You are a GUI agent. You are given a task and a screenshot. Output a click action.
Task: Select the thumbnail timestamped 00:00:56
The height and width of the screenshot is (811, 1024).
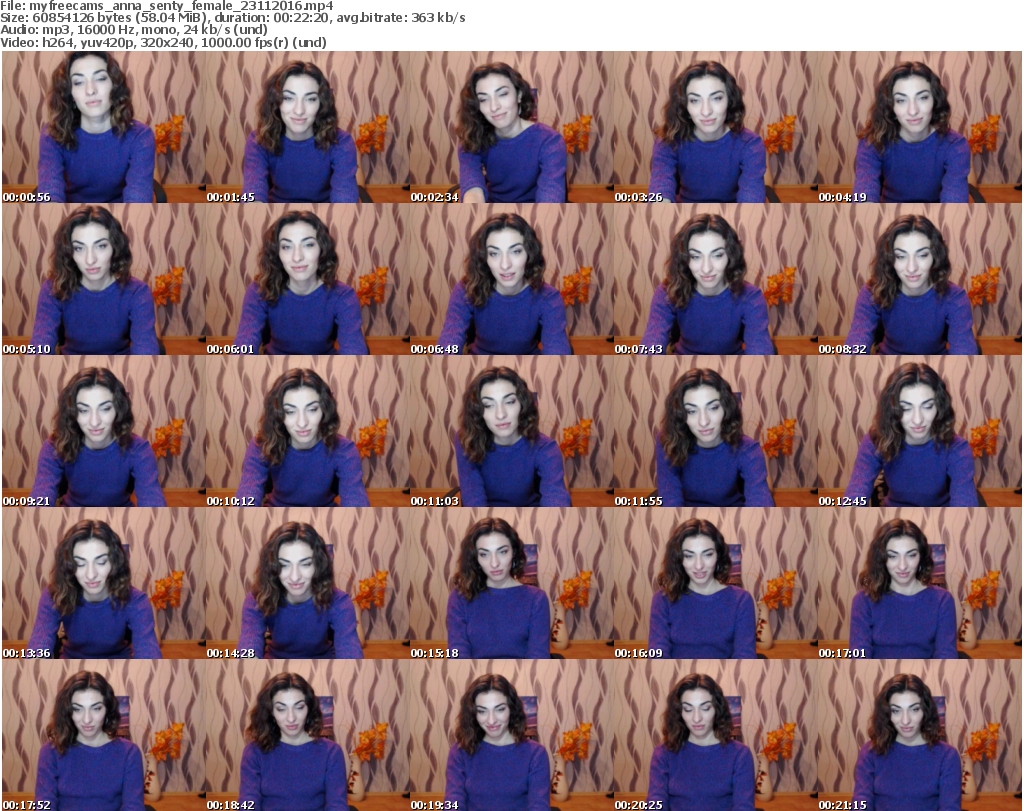pyautogui.click(x=104, y=127)
